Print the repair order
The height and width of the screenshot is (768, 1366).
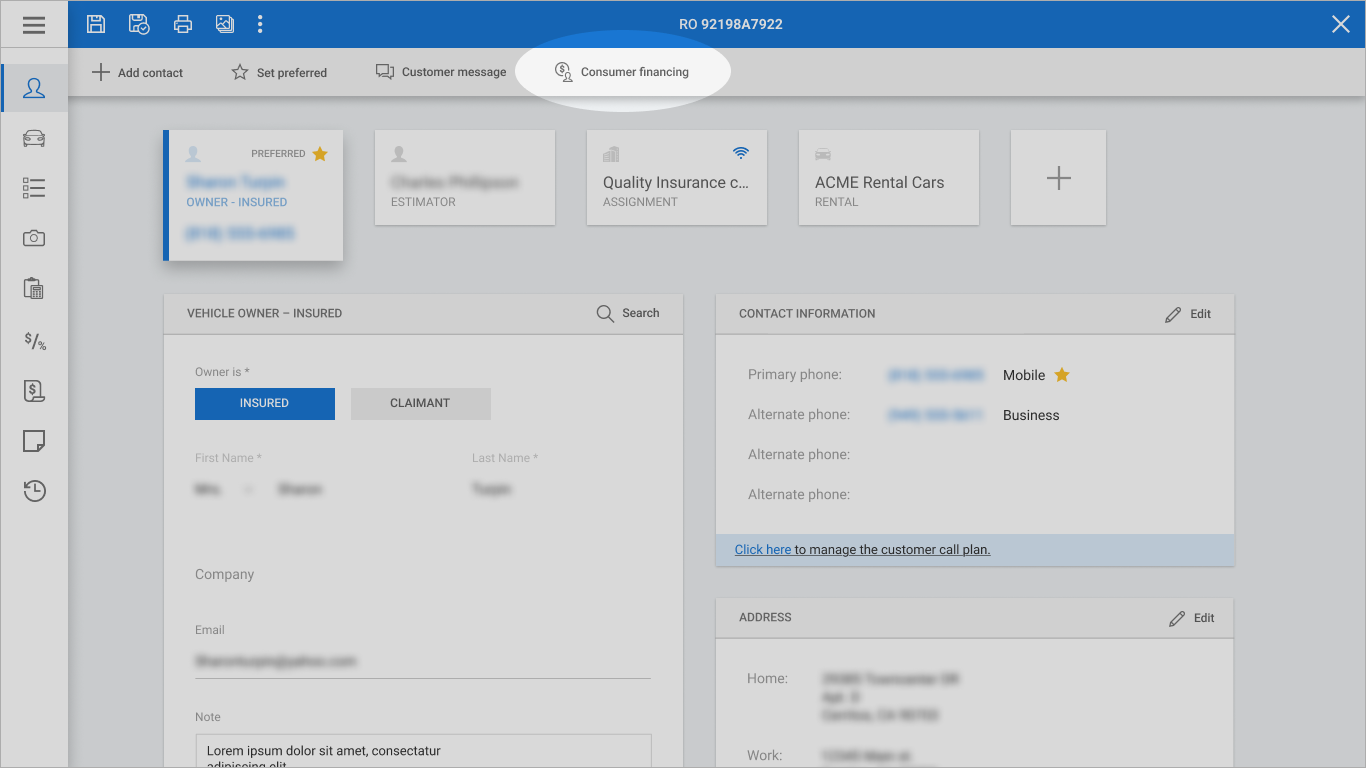point(183,24)
